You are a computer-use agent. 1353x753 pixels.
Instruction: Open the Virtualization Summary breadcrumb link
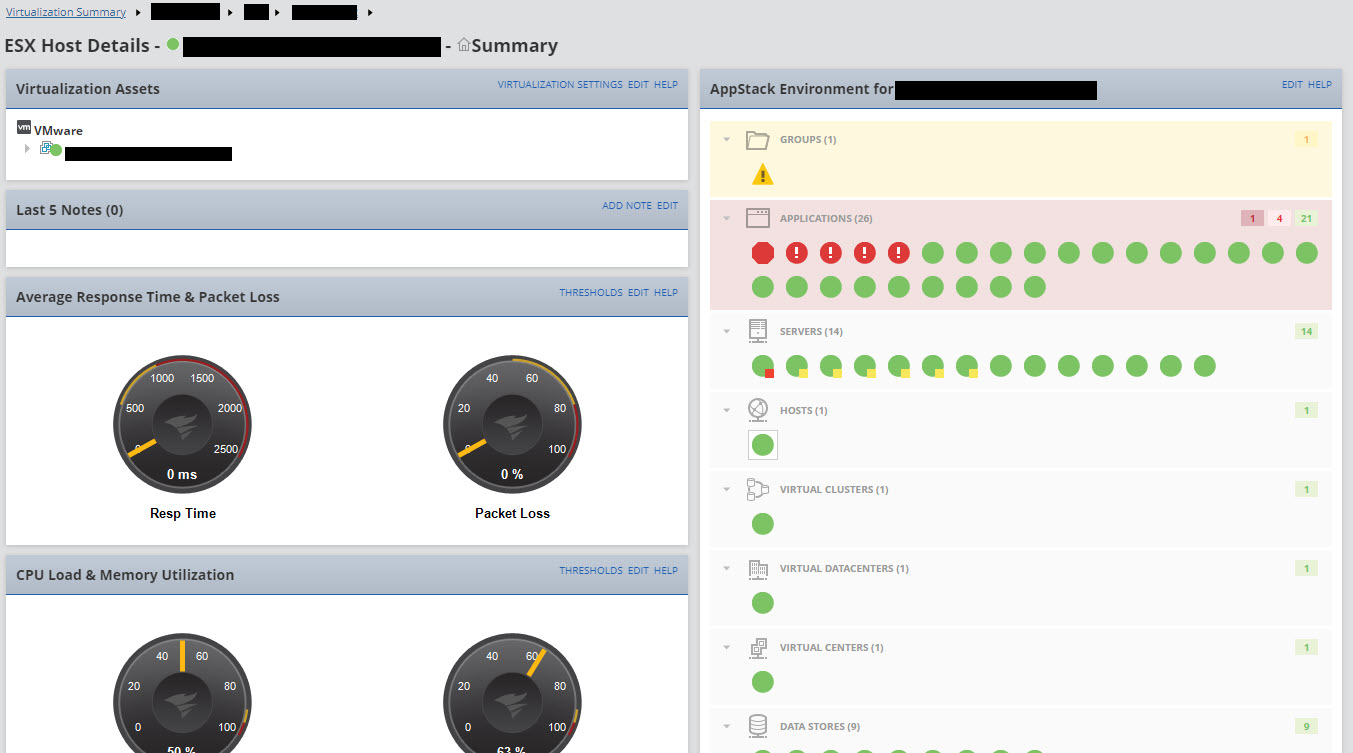(x=66, y=12)
